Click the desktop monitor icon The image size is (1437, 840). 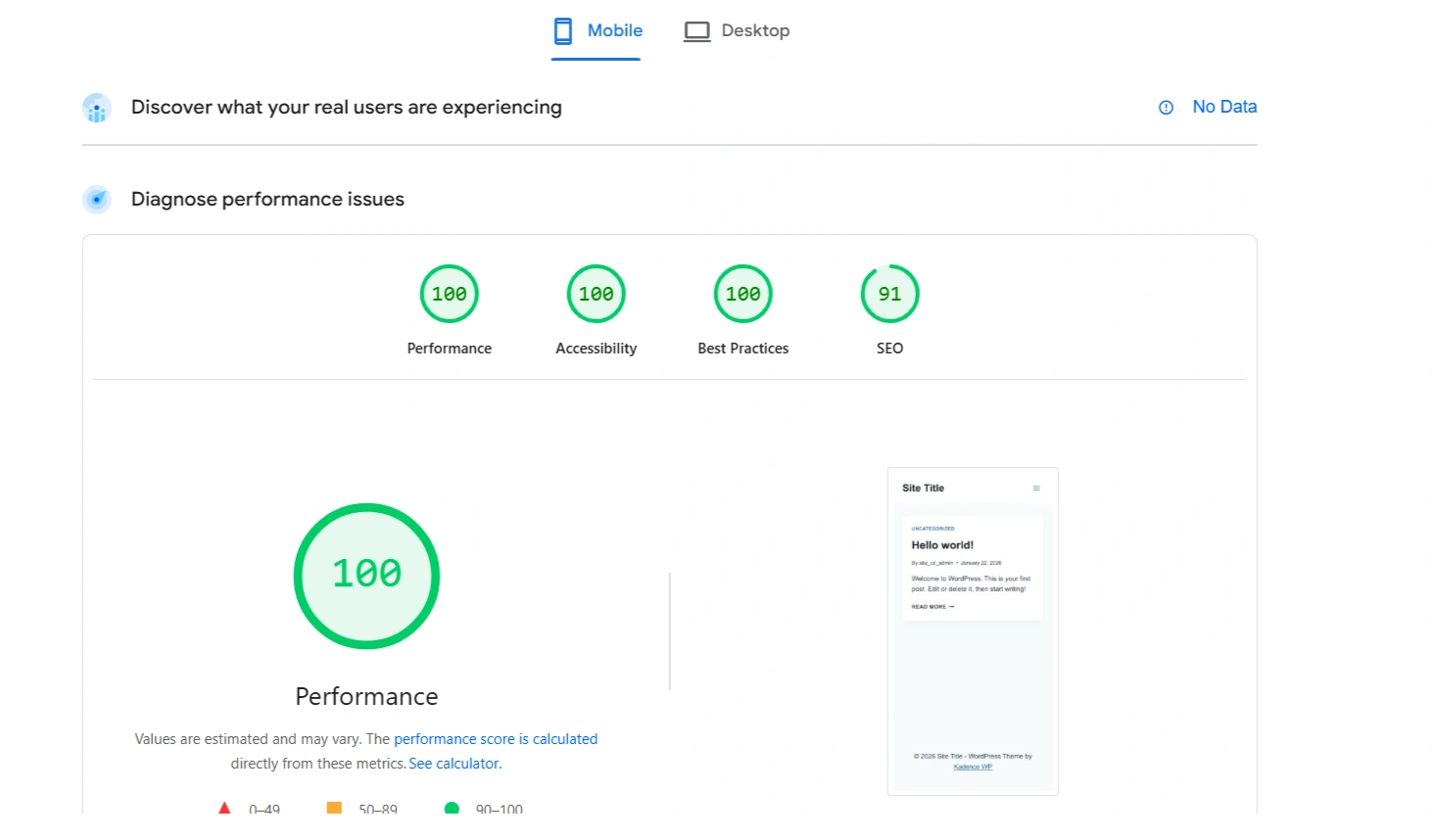coord(697,31)
